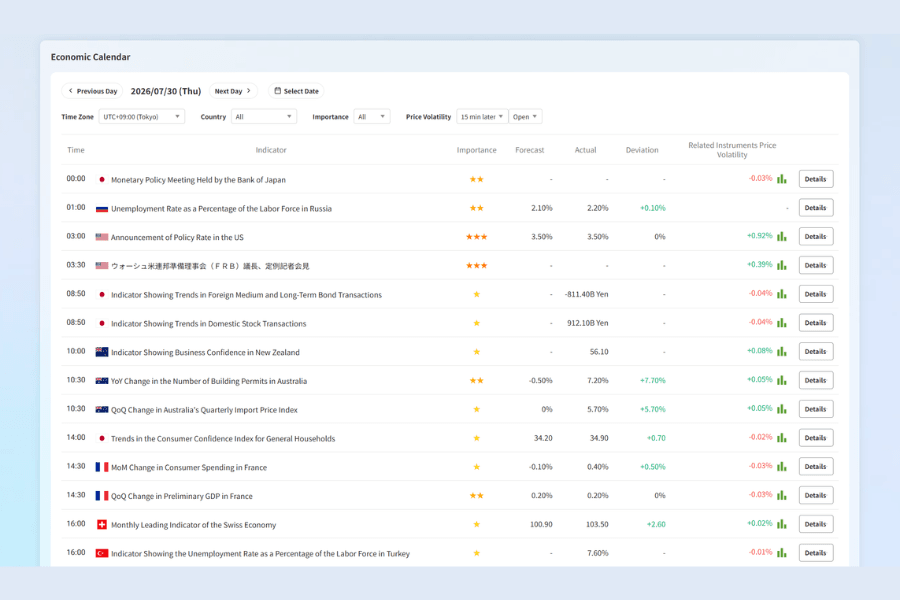Click US flag beside Announcement of Policy Rate
The image size is (900, 600).
pyautogui.click(x=102, y=237)
